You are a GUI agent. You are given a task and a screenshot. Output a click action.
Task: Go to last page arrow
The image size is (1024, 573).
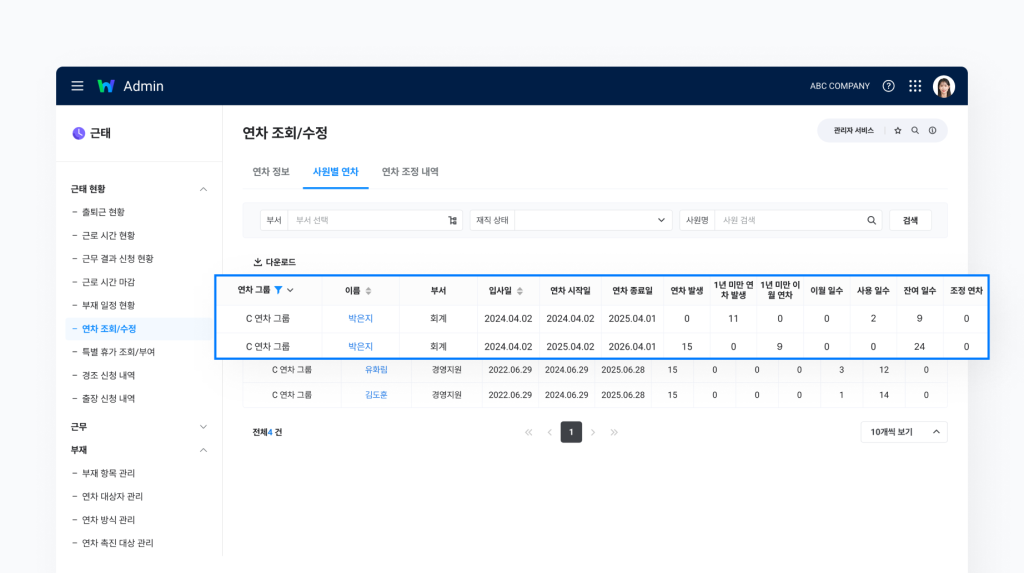[x=614, y=432]
